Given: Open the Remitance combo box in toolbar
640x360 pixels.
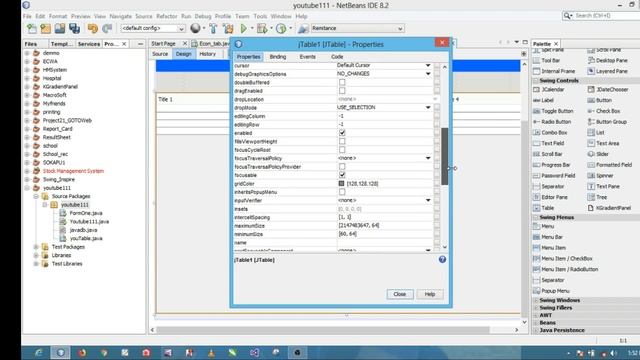Looking at the screenshot, I should pyautogui.click(x=357, y=28).
